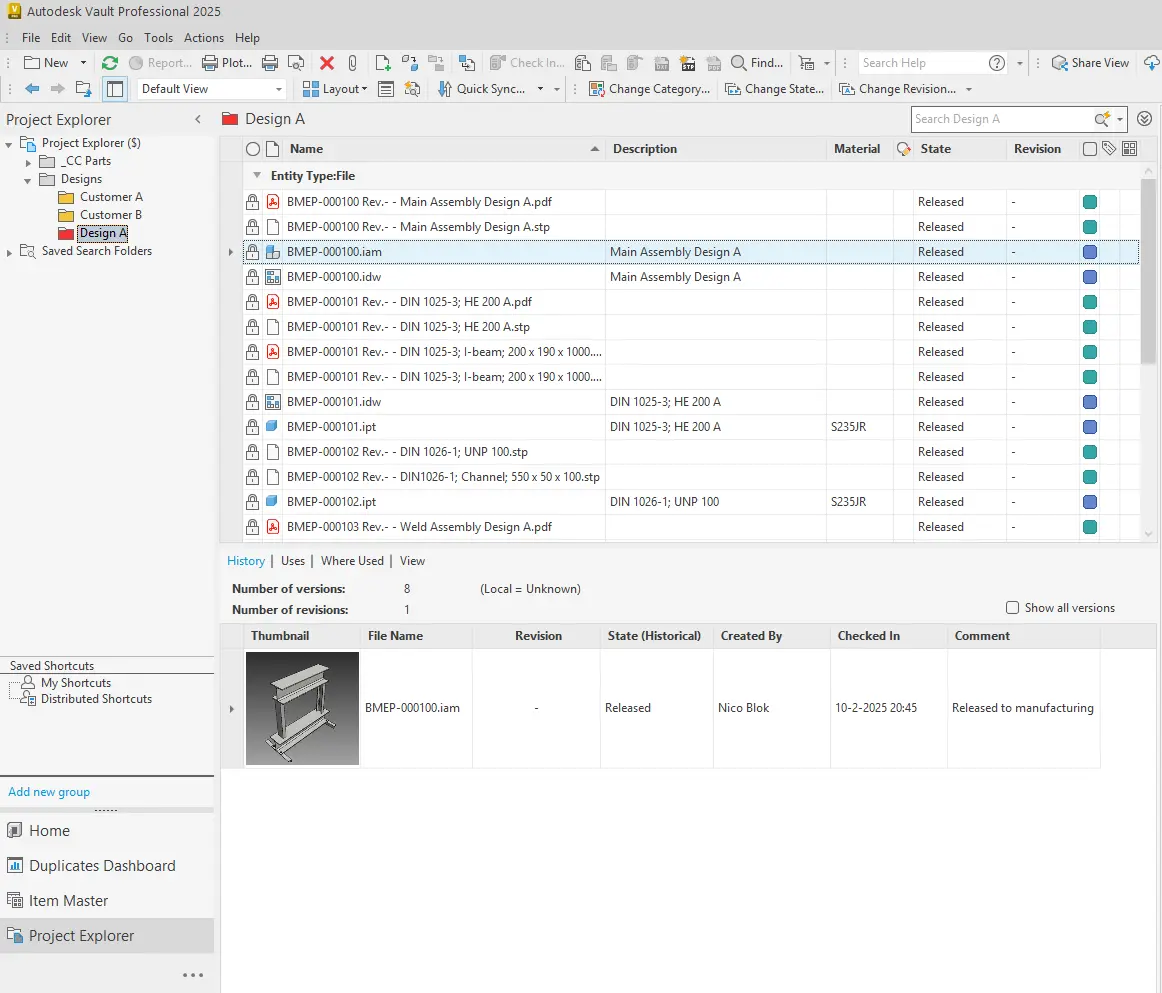Open the File menu

(x=31, y=38)
